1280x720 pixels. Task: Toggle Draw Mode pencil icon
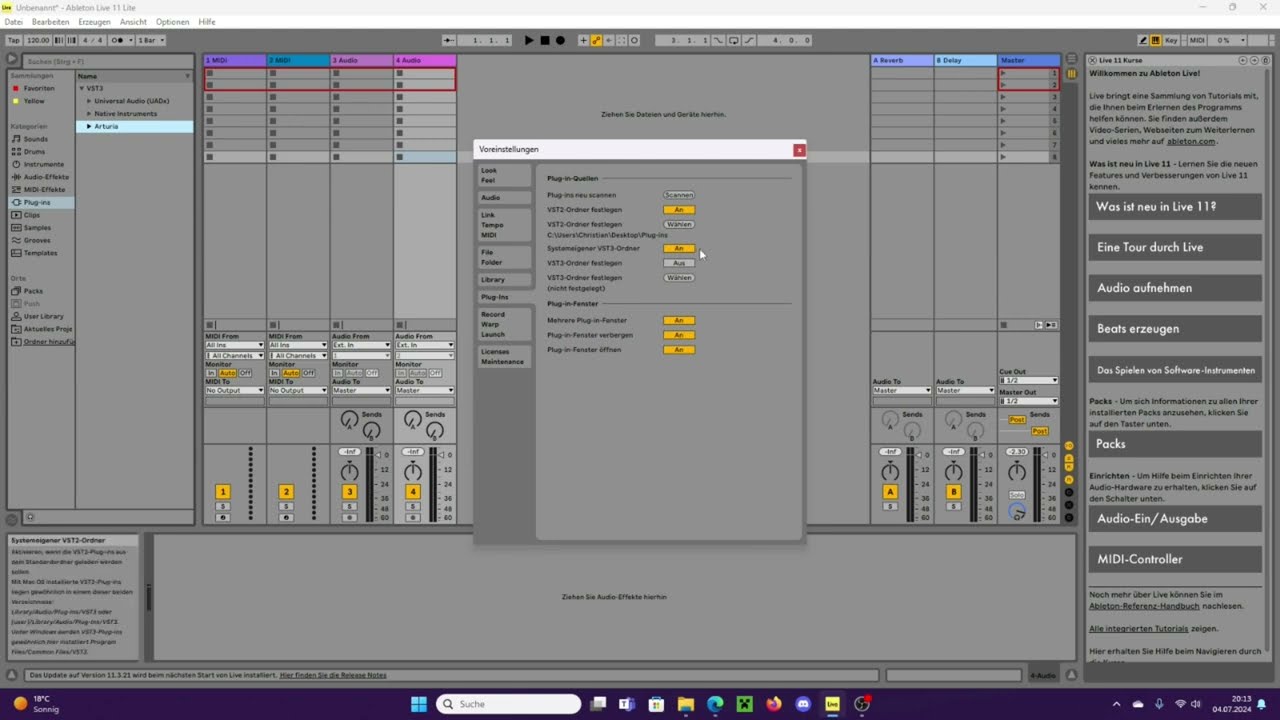[1144, 40]
